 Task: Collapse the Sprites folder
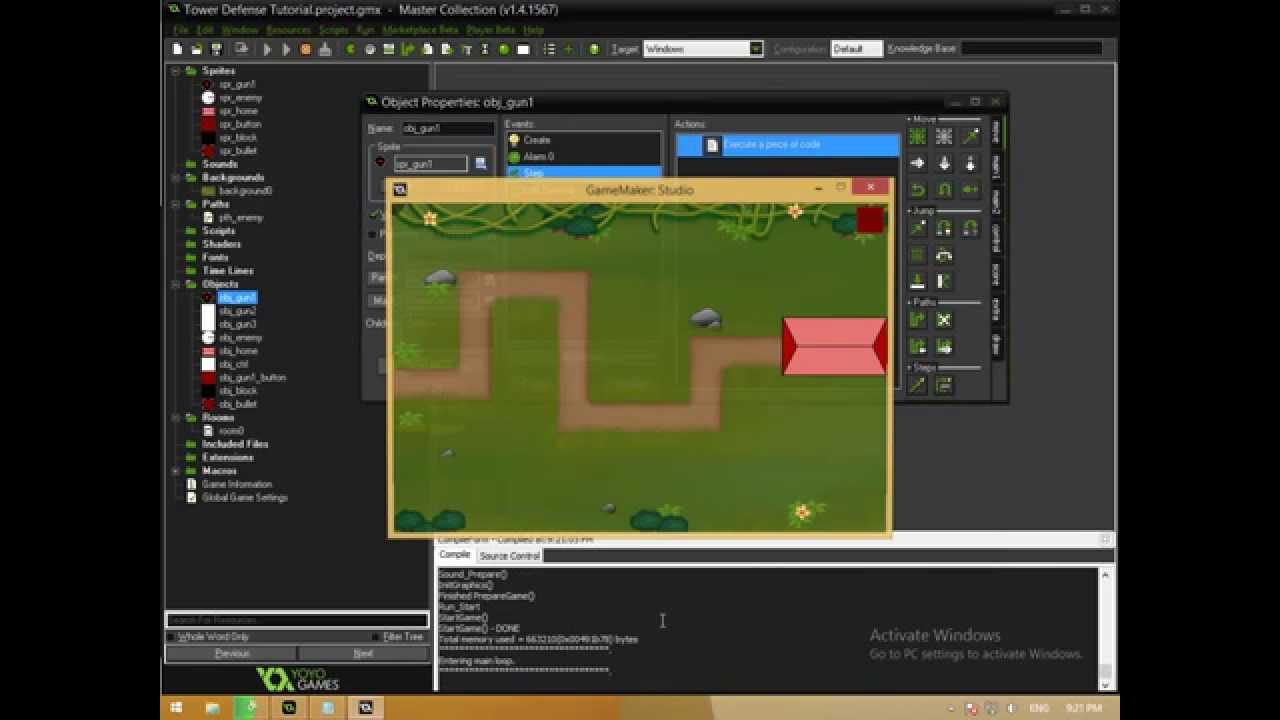point(176,71)
